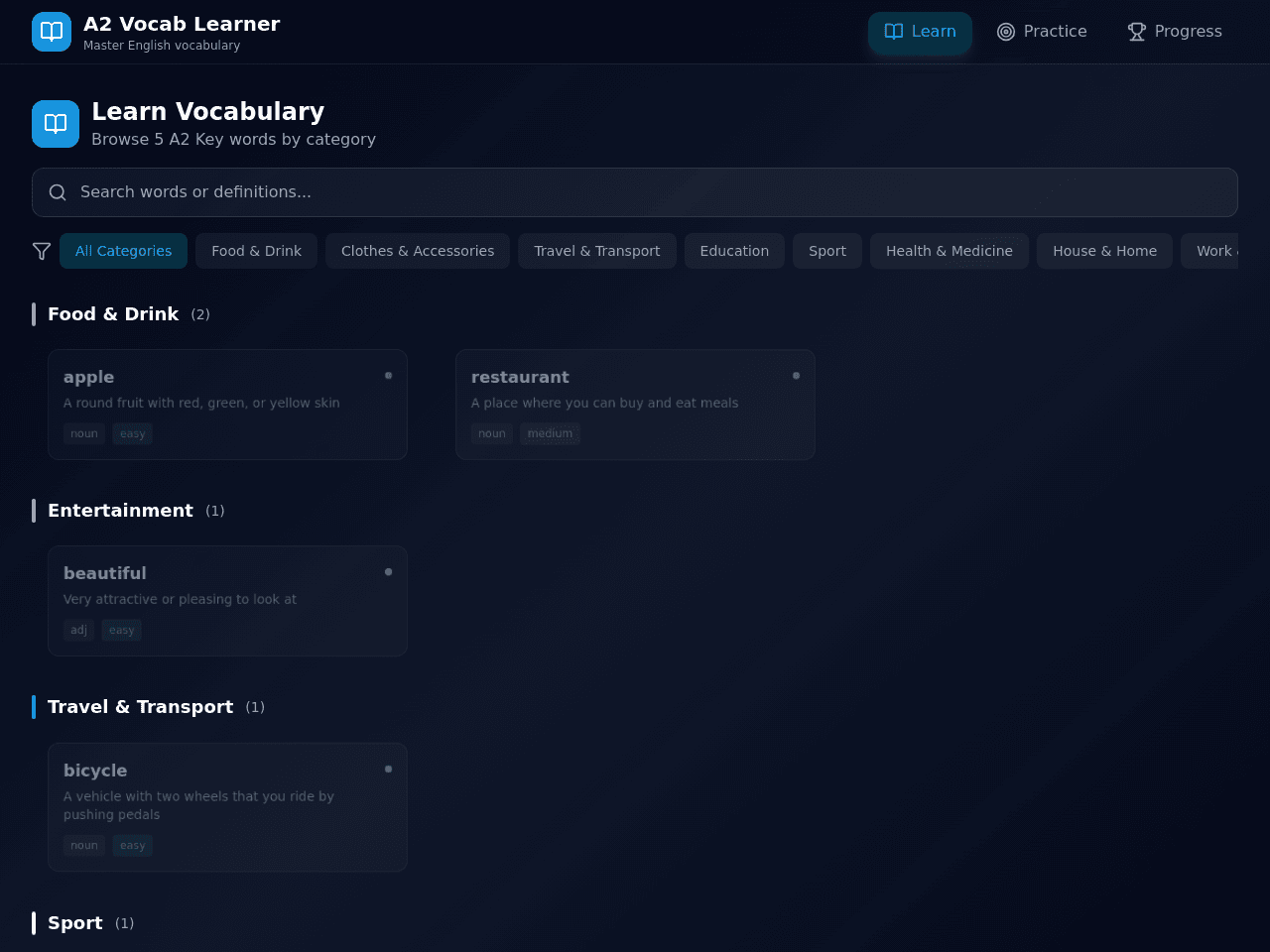Click the A2 Vocab Learner book logo
This screenshot has height=952, width=1270.
[x=52, y=32]
